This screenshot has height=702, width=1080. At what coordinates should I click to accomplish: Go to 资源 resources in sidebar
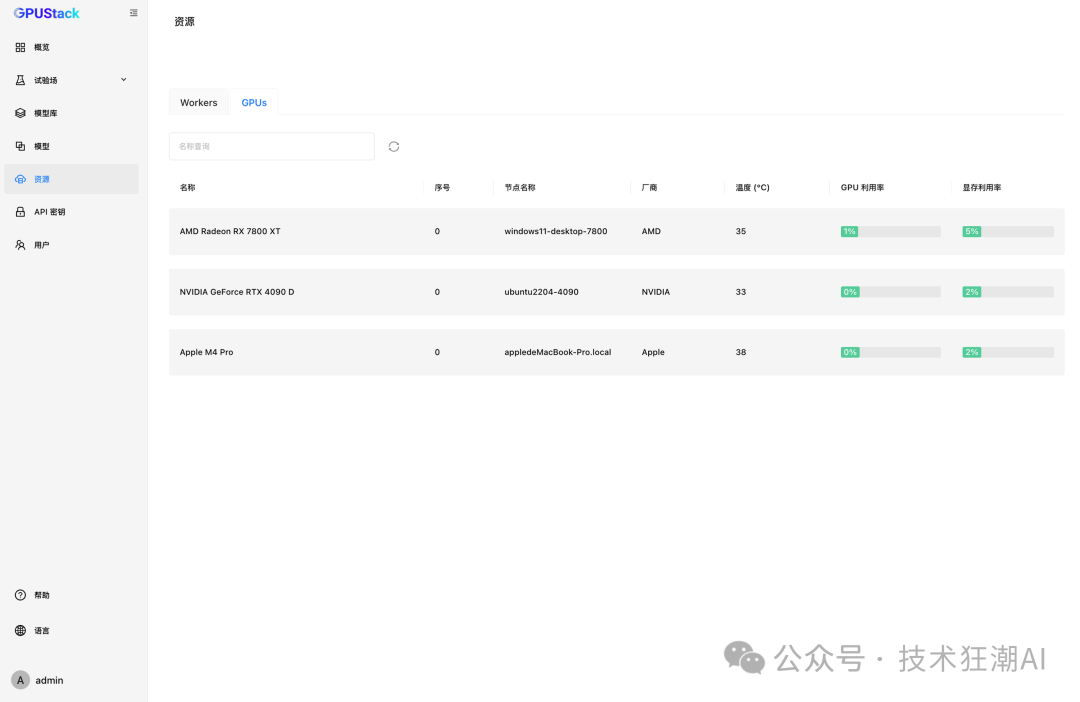(x=72, y=179)
